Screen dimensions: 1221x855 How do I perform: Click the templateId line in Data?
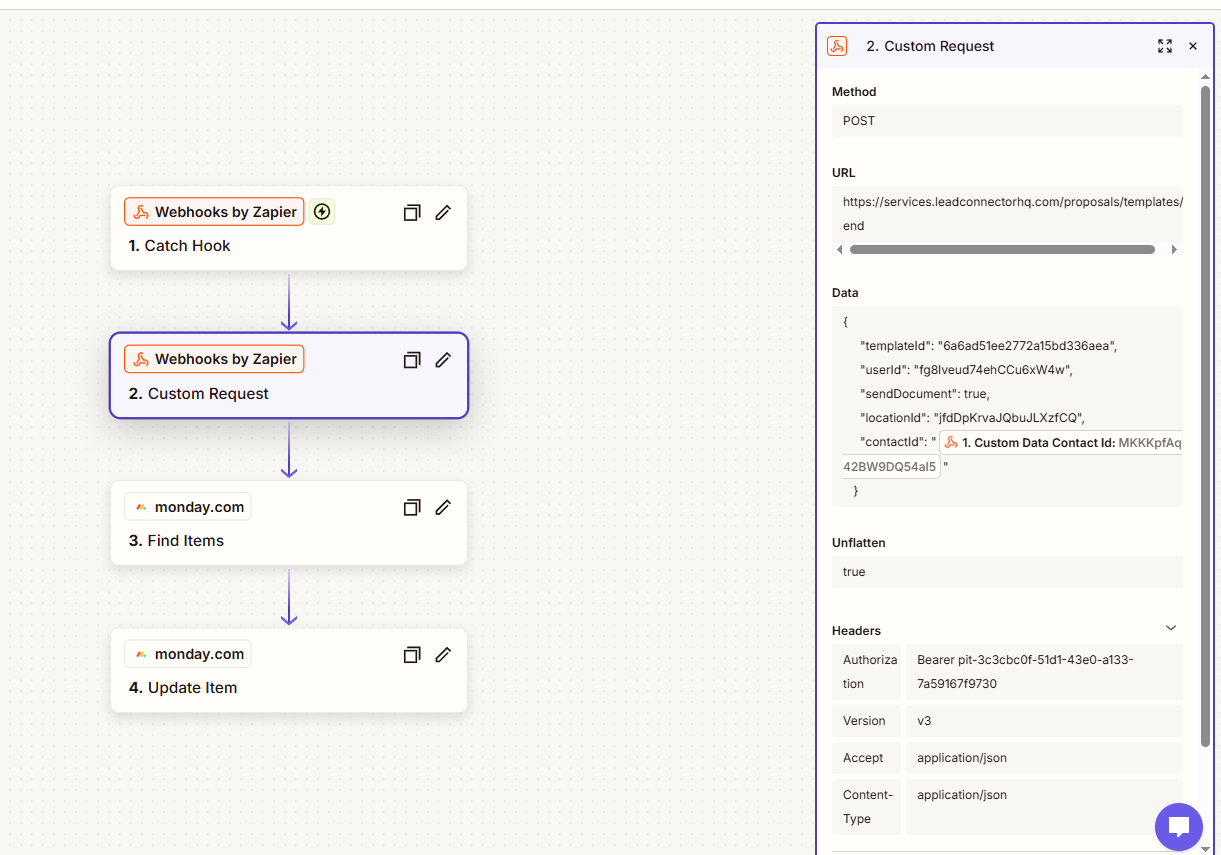[988, 346]
